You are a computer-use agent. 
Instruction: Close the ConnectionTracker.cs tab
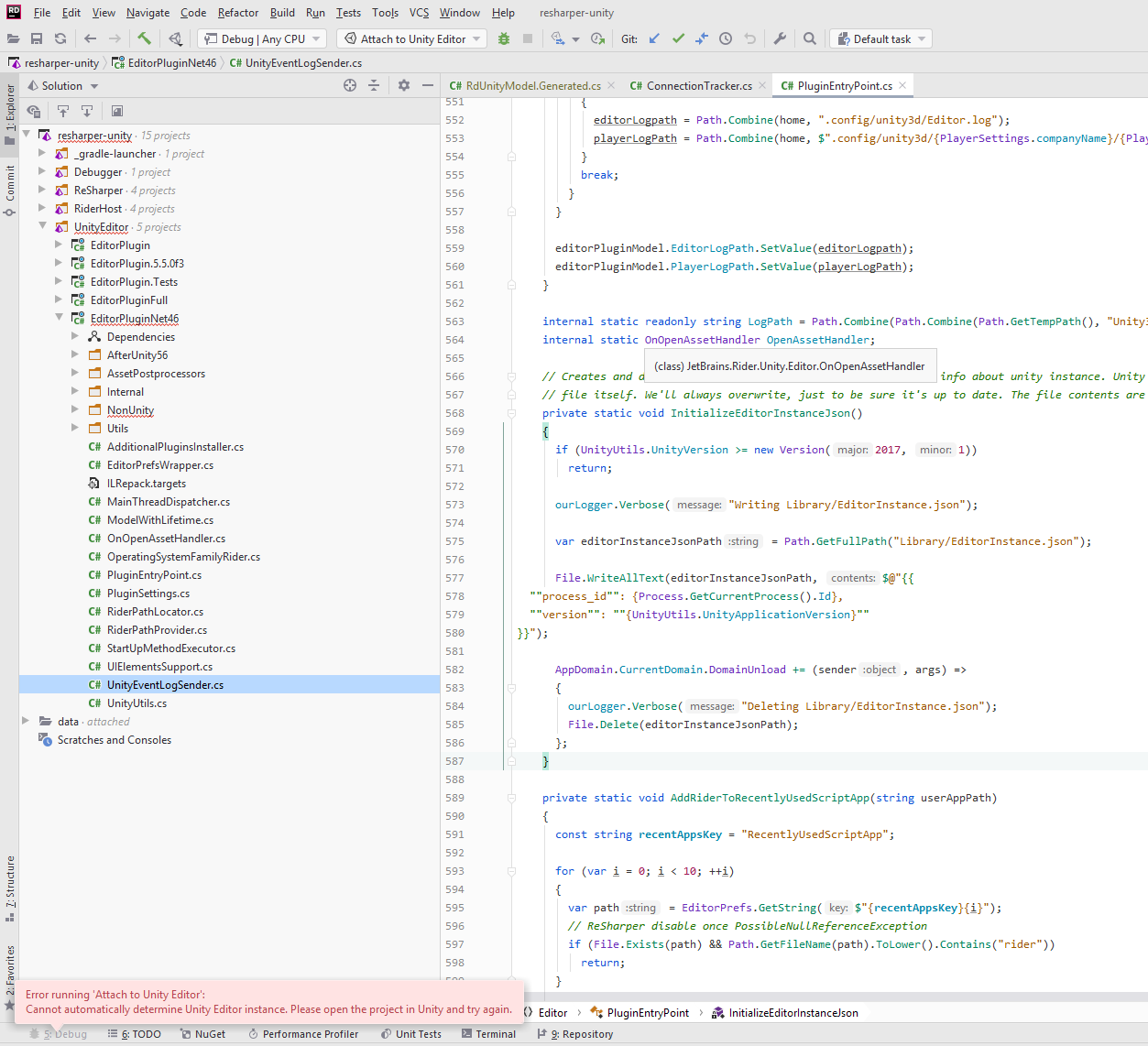(762, 85)
